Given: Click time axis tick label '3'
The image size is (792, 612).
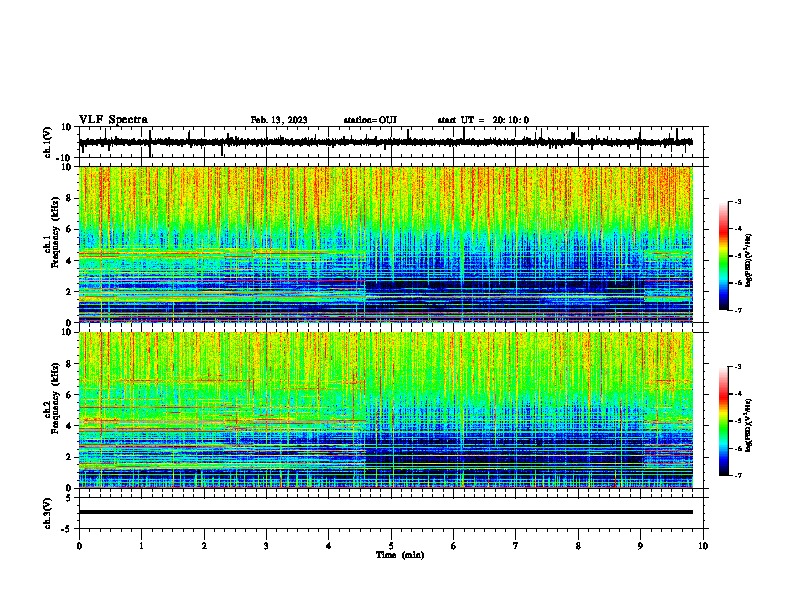Looking at the screenshot, I should click(x=266, y=546).
